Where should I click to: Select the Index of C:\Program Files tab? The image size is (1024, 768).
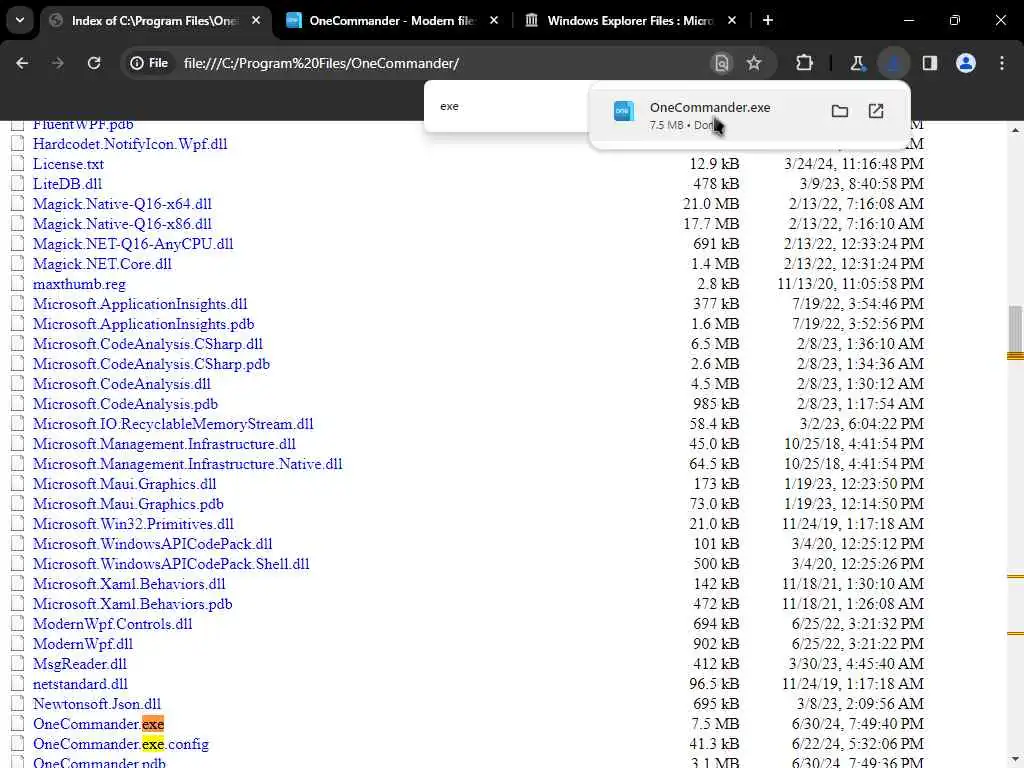coord(155,21)
